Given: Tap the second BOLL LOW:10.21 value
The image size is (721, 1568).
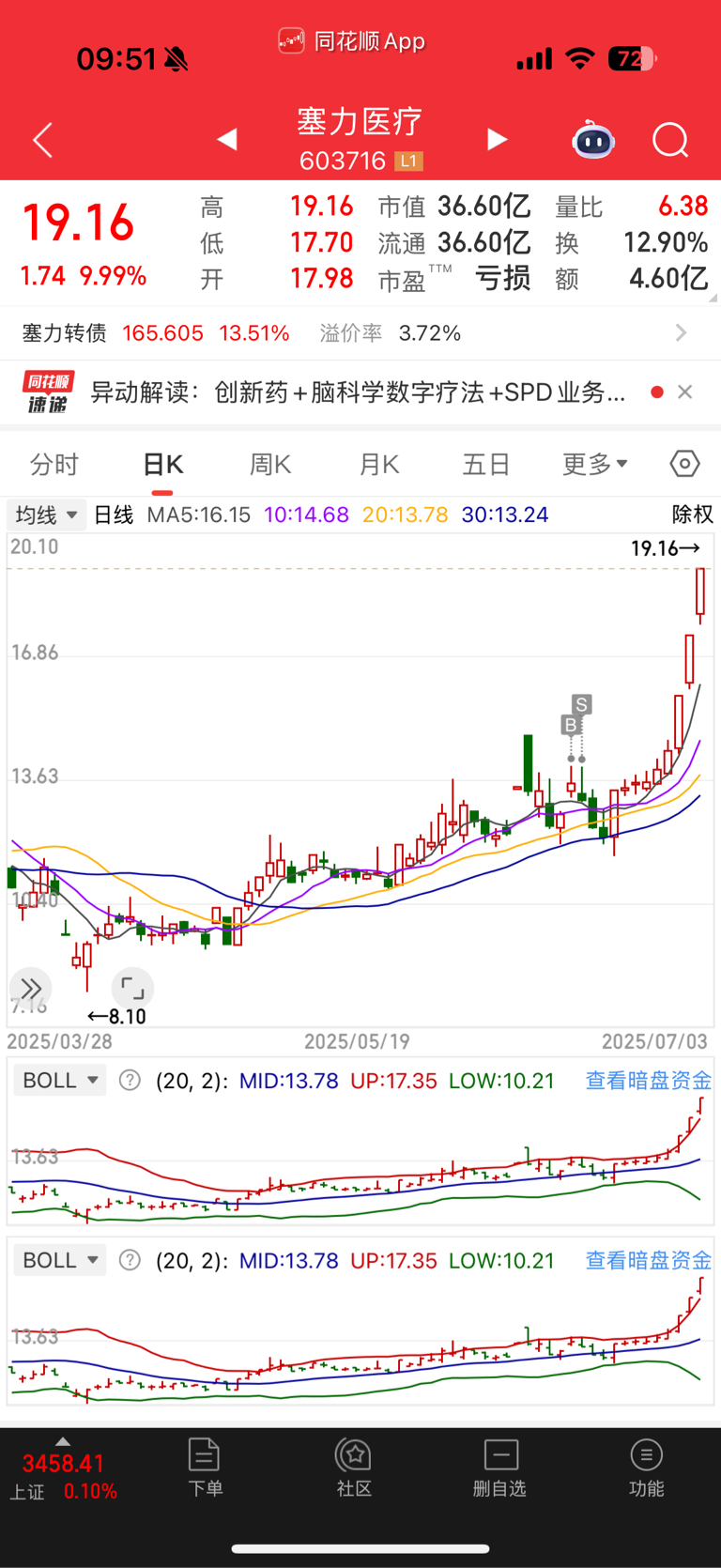Looking at the screenshot, I should click(x=502, y=1260).
